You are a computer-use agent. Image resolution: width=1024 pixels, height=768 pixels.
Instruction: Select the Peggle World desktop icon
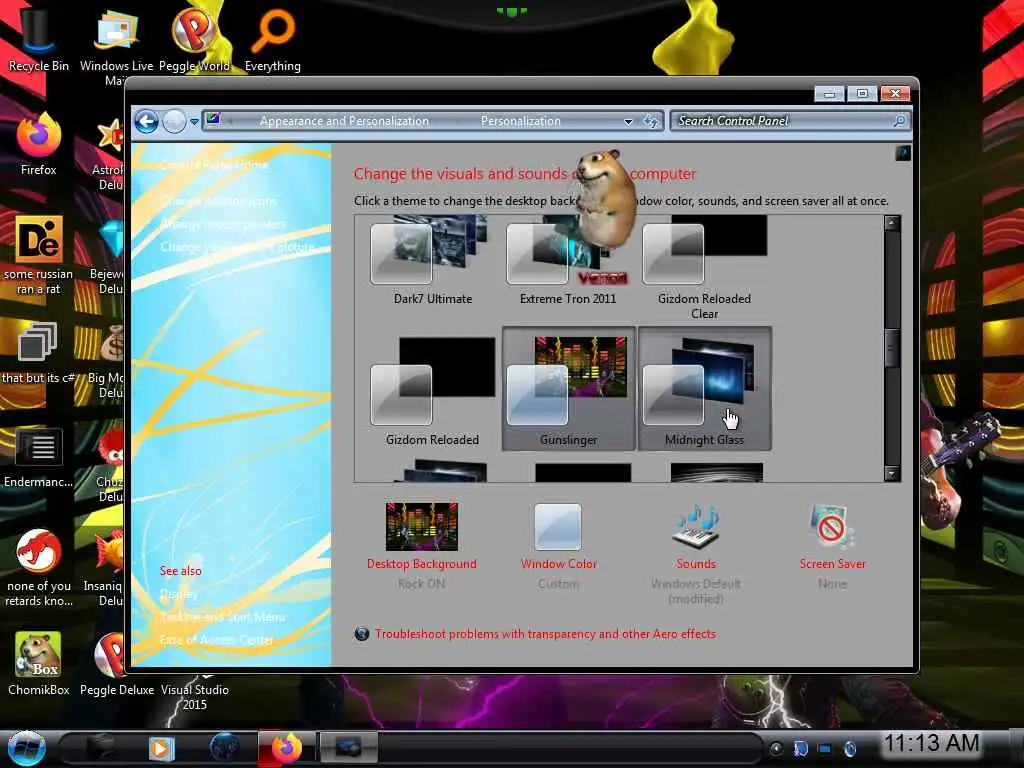click(194, 40)
